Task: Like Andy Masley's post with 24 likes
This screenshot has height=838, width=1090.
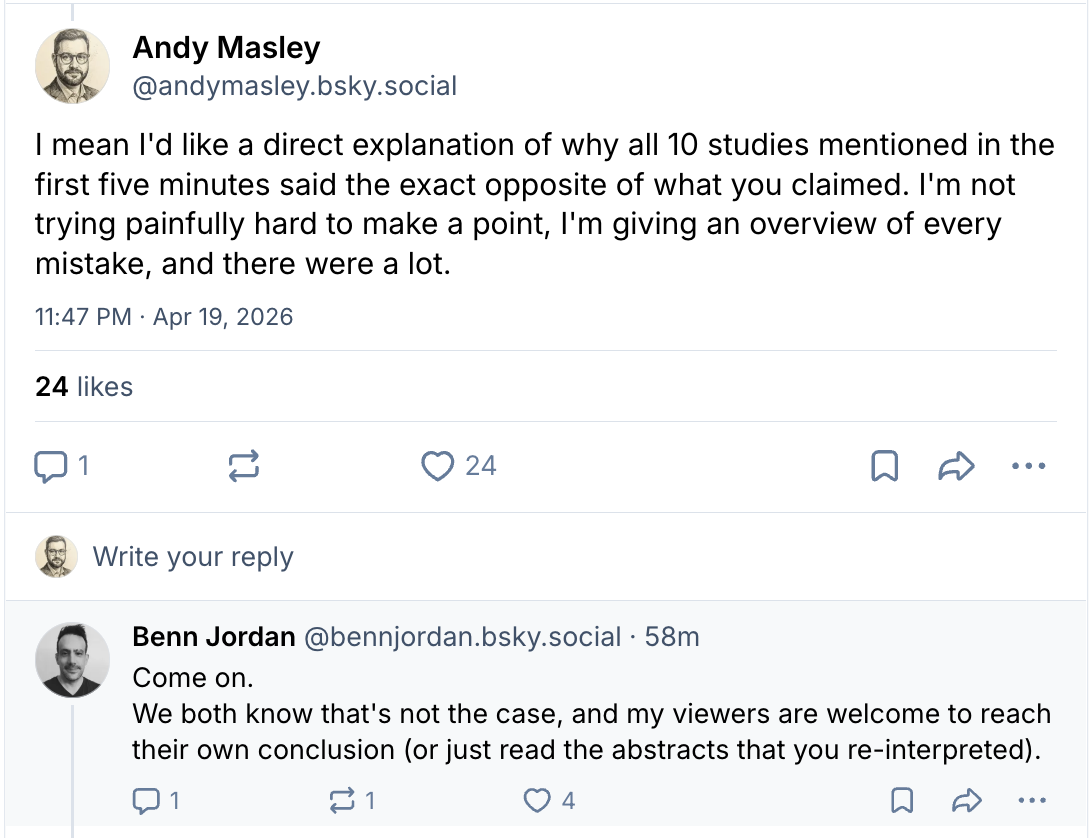Action: click(x=438, y=466)
